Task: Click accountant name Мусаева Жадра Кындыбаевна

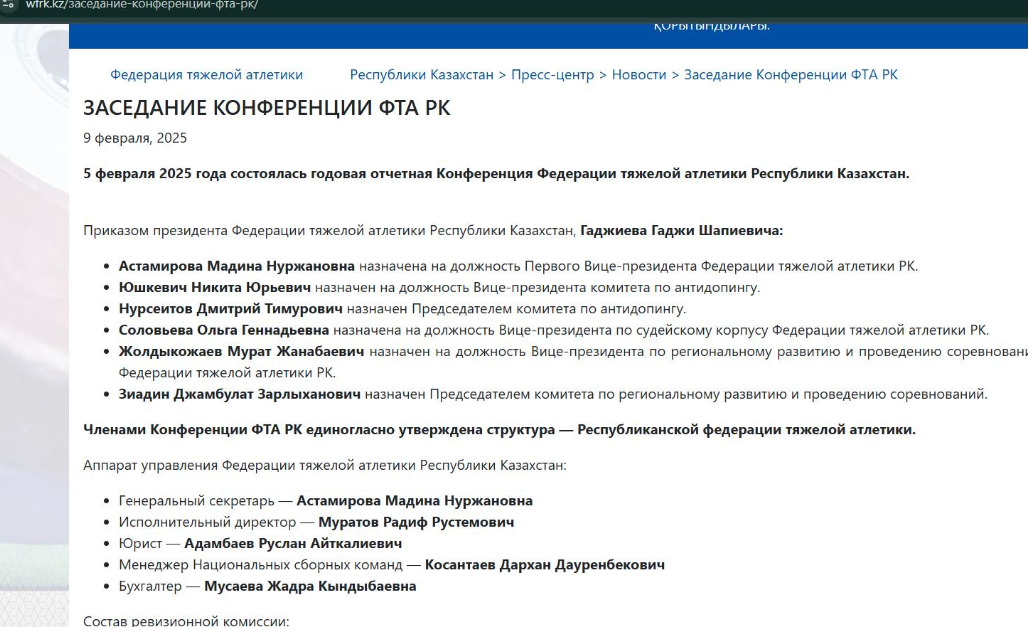Action: 310,587
